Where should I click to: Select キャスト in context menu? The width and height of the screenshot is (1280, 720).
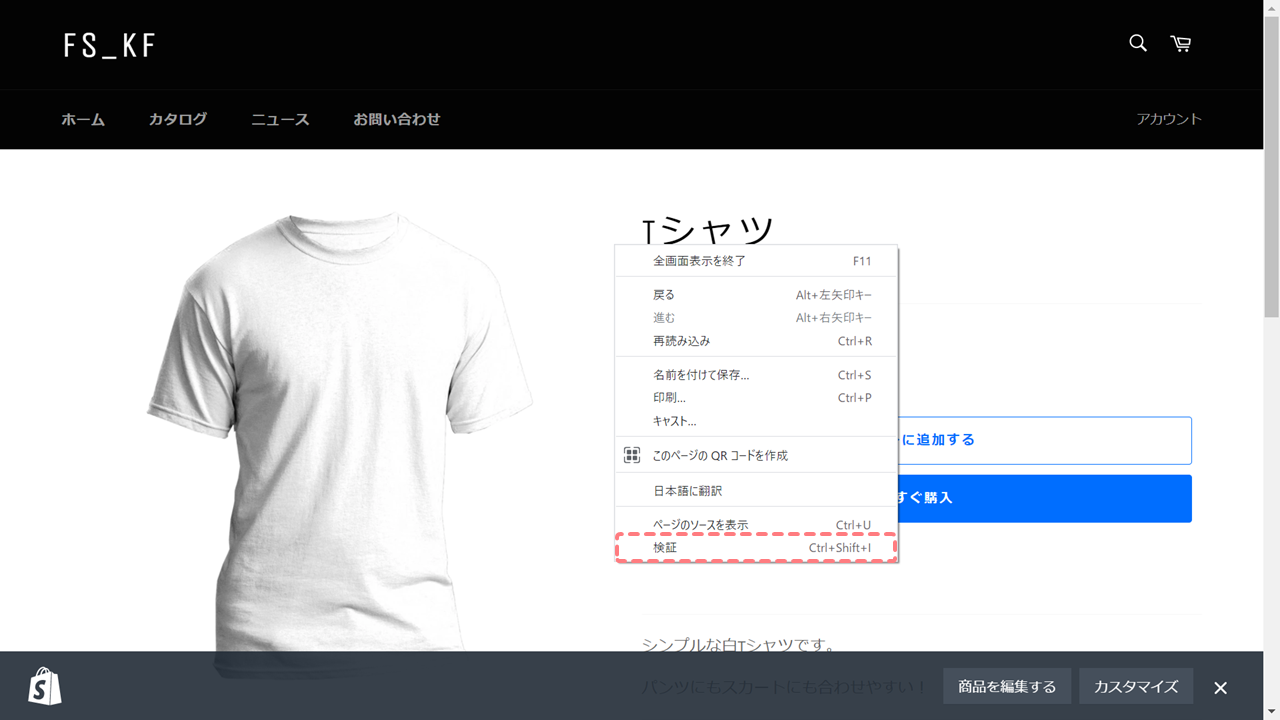[757, 421]
